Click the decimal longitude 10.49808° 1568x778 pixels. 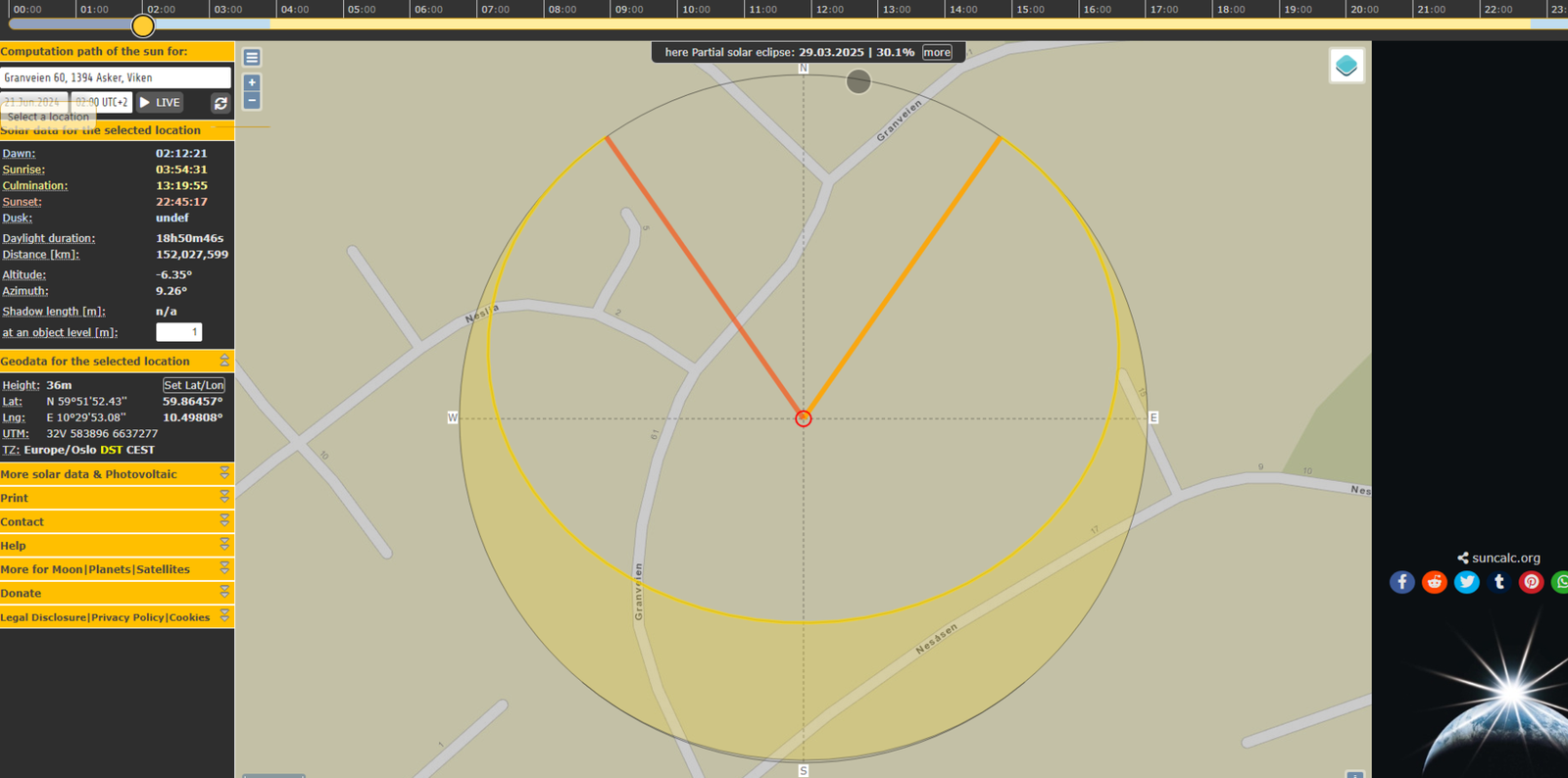pyautogui.click(x=193, y=417)
